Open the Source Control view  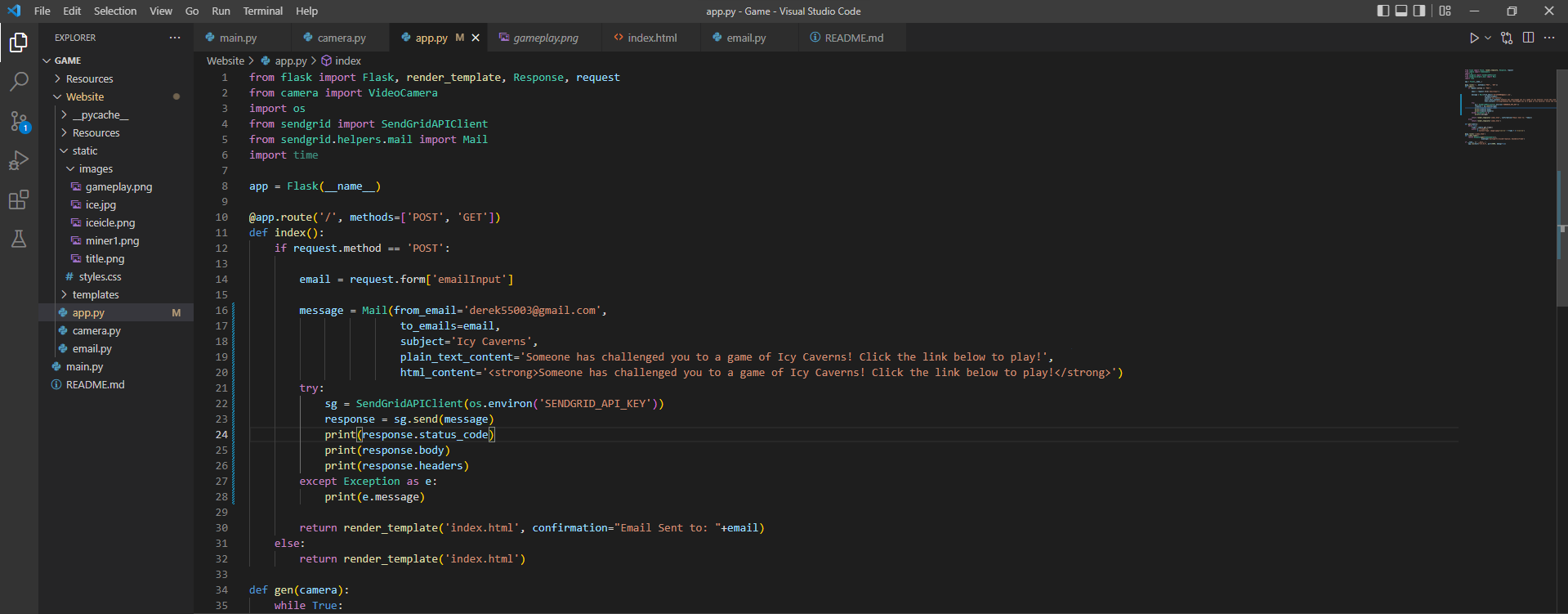click(19, 121)
